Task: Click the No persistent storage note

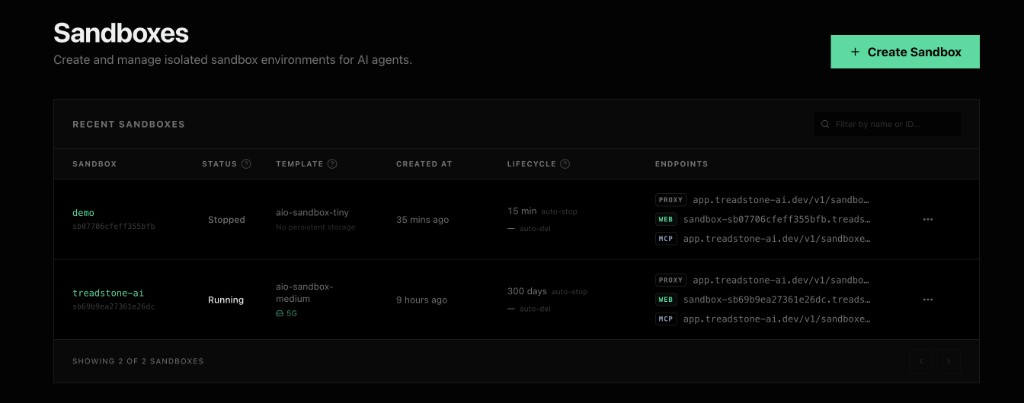Action: click(315, 227)
